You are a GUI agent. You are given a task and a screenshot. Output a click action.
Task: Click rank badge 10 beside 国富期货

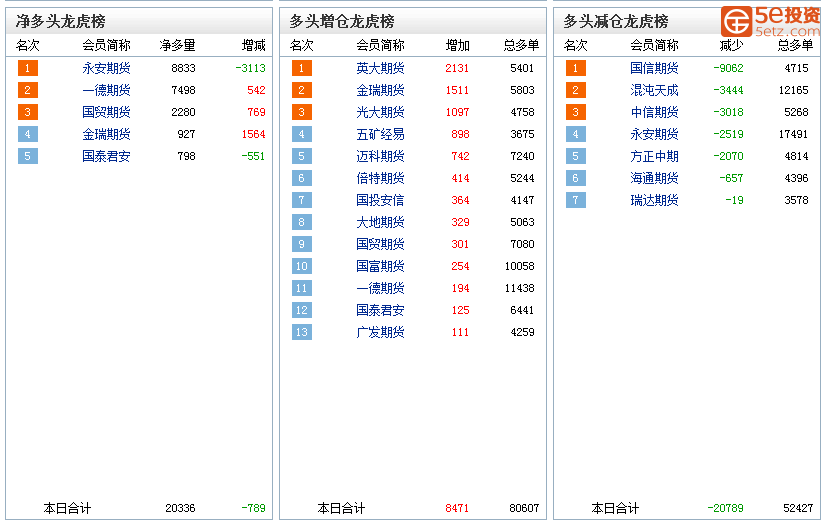pyautogui.click(x=302, y=266)
